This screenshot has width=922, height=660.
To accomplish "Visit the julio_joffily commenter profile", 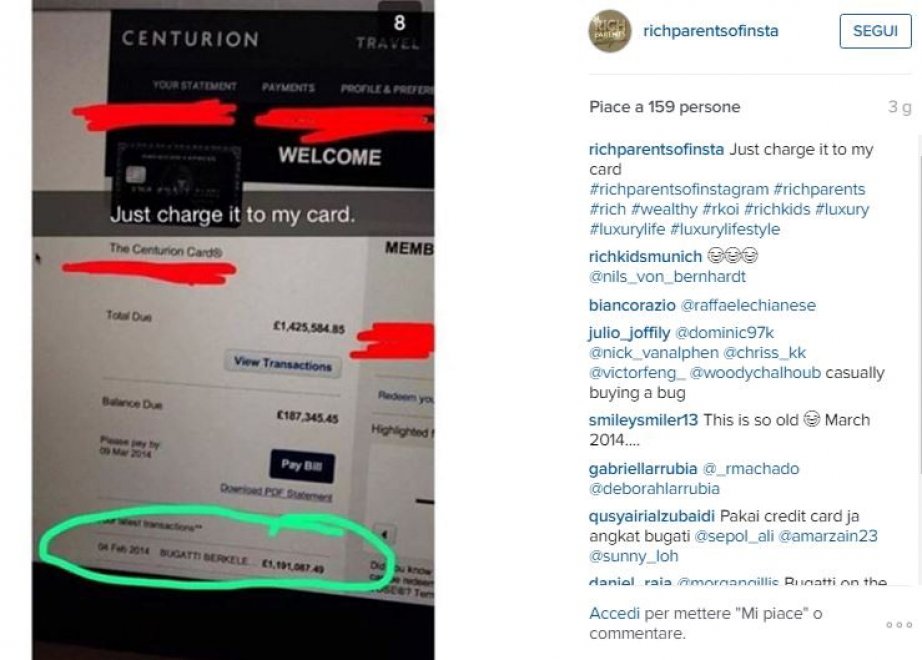I will [x=629, y=333].
